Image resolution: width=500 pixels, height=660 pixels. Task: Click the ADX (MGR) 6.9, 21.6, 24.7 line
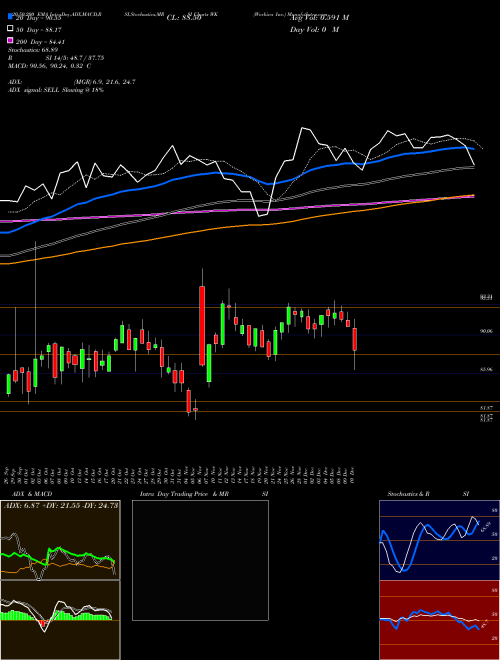(x=72, y=82)
